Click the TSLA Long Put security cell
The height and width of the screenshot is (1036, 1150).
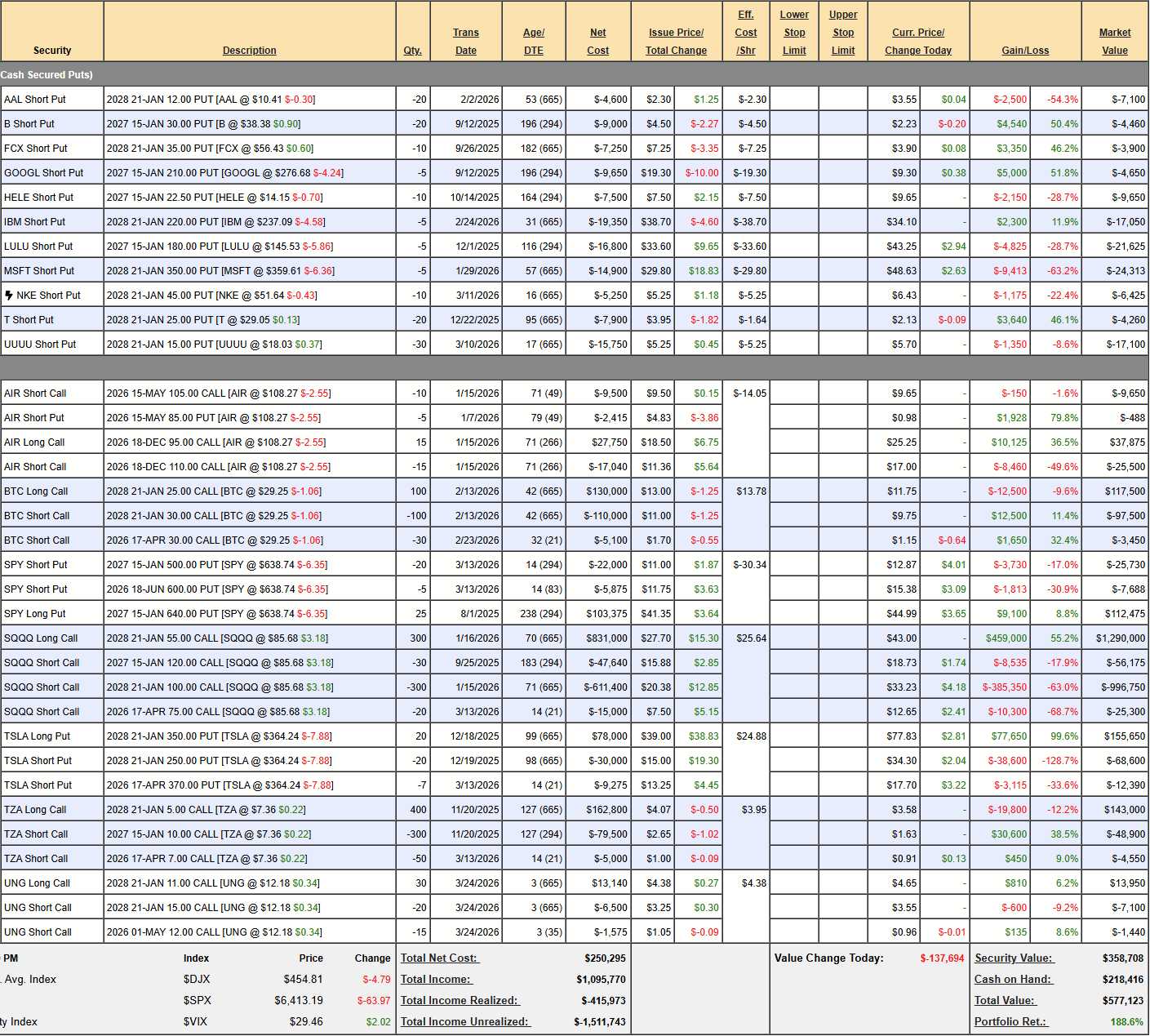pos(38,736)
